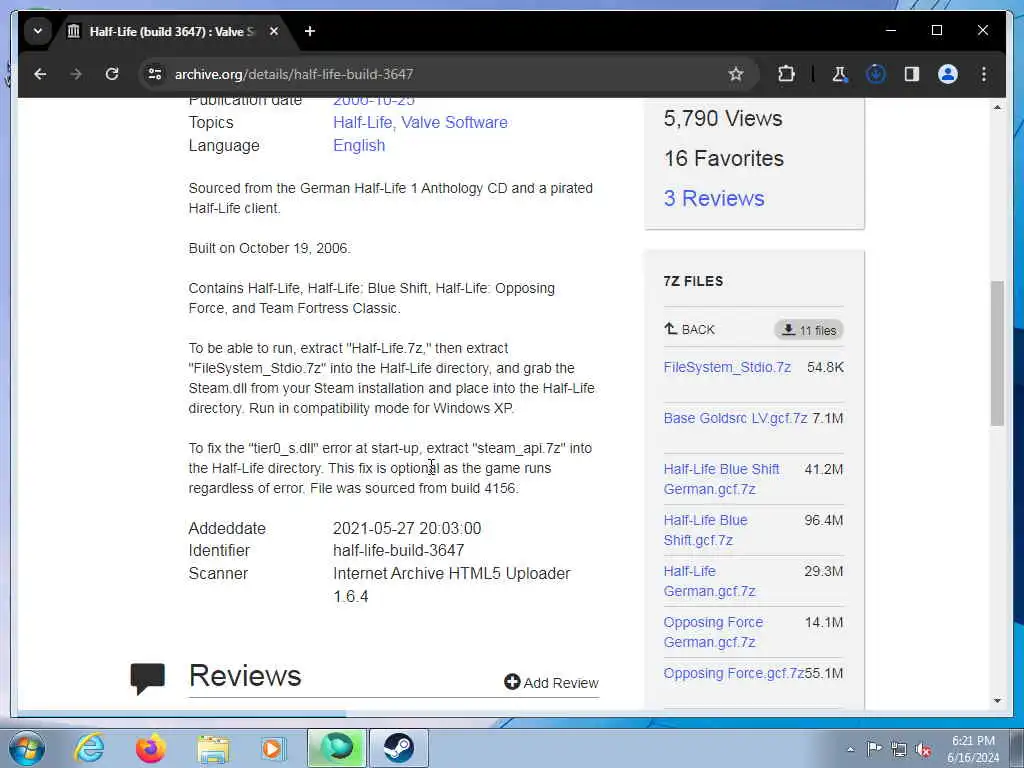Open the Chrome Labs flask icon
1024x768 pixels.
pyautogui.click(x=840, y=74)
